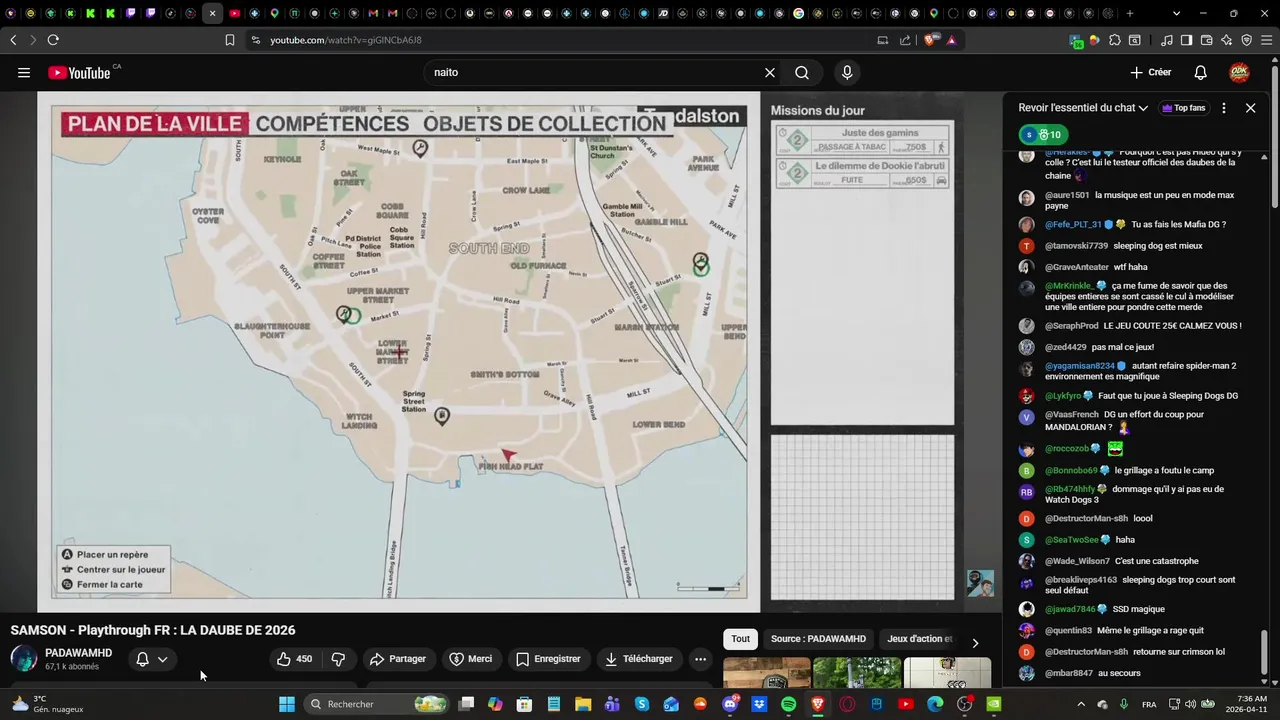Open the media control music note icon
The height and width of the screenshot is (720, 1280).
pos(1167,40)
